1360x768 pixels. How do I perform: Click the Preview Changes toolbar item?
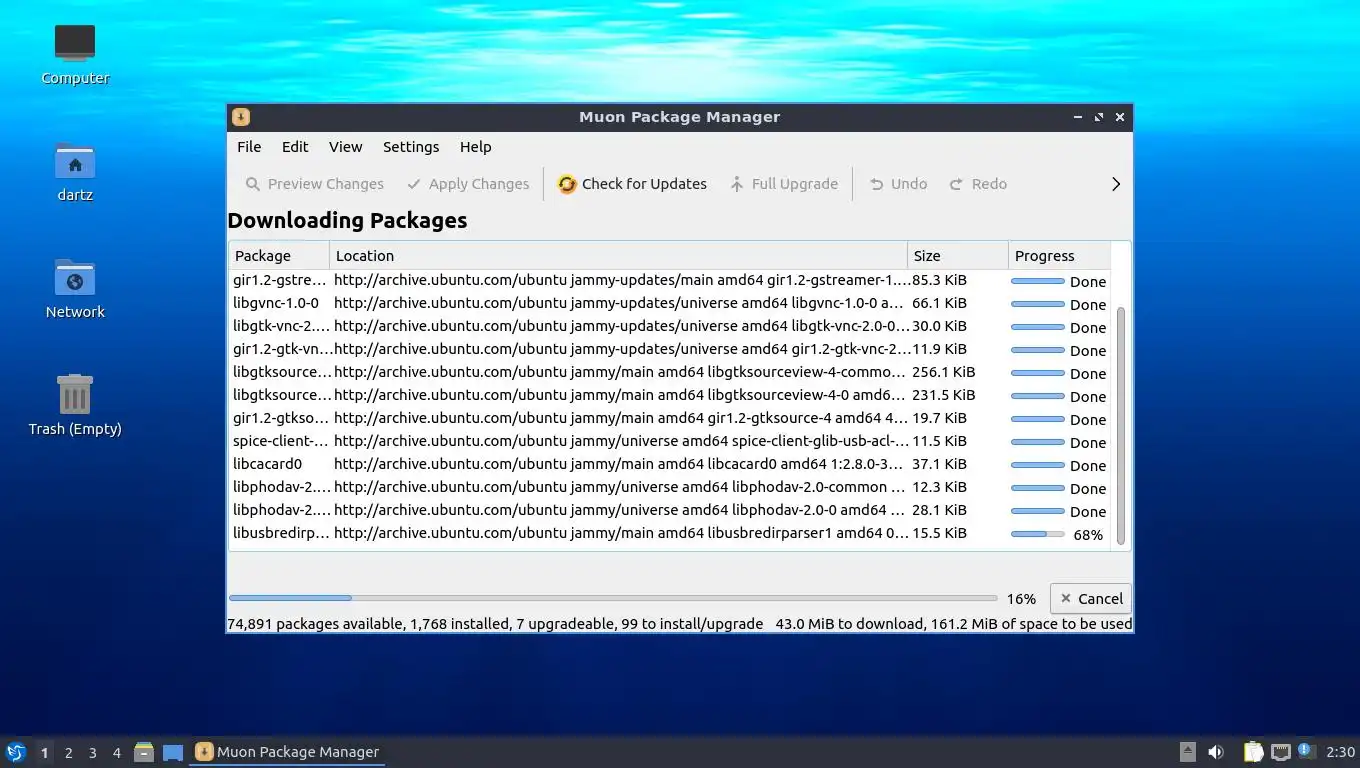click(314, 184)
